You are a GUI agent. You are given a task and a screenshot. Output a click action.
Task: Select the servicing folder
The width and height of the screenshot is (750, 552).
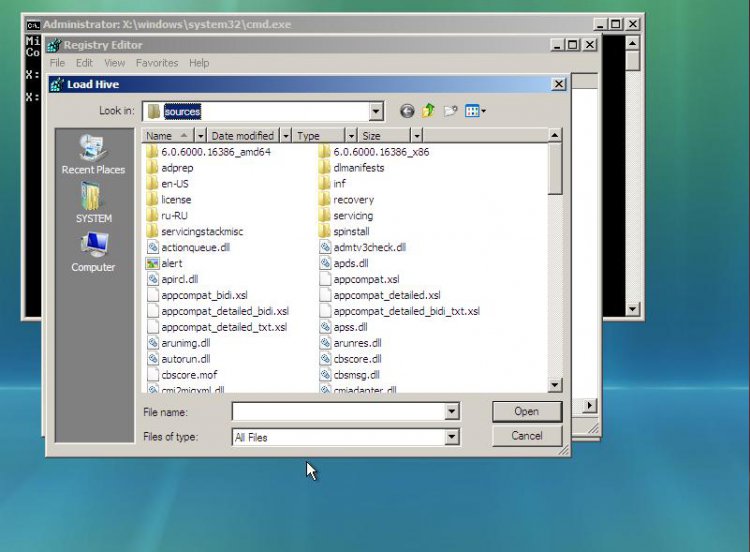tap(346, 216)
